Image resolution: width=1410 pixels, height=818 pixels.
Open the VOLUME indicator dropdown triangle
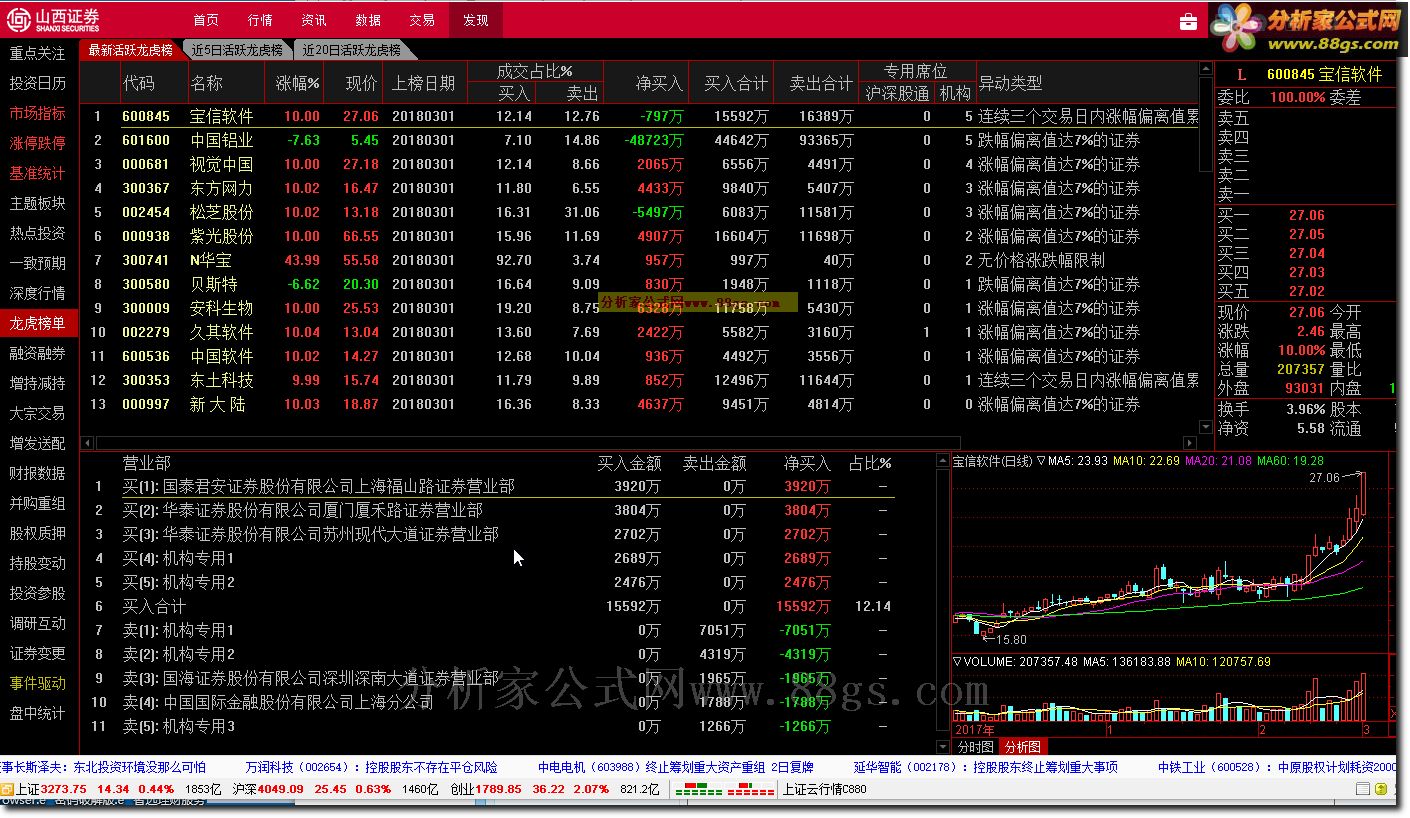[957, 661]
